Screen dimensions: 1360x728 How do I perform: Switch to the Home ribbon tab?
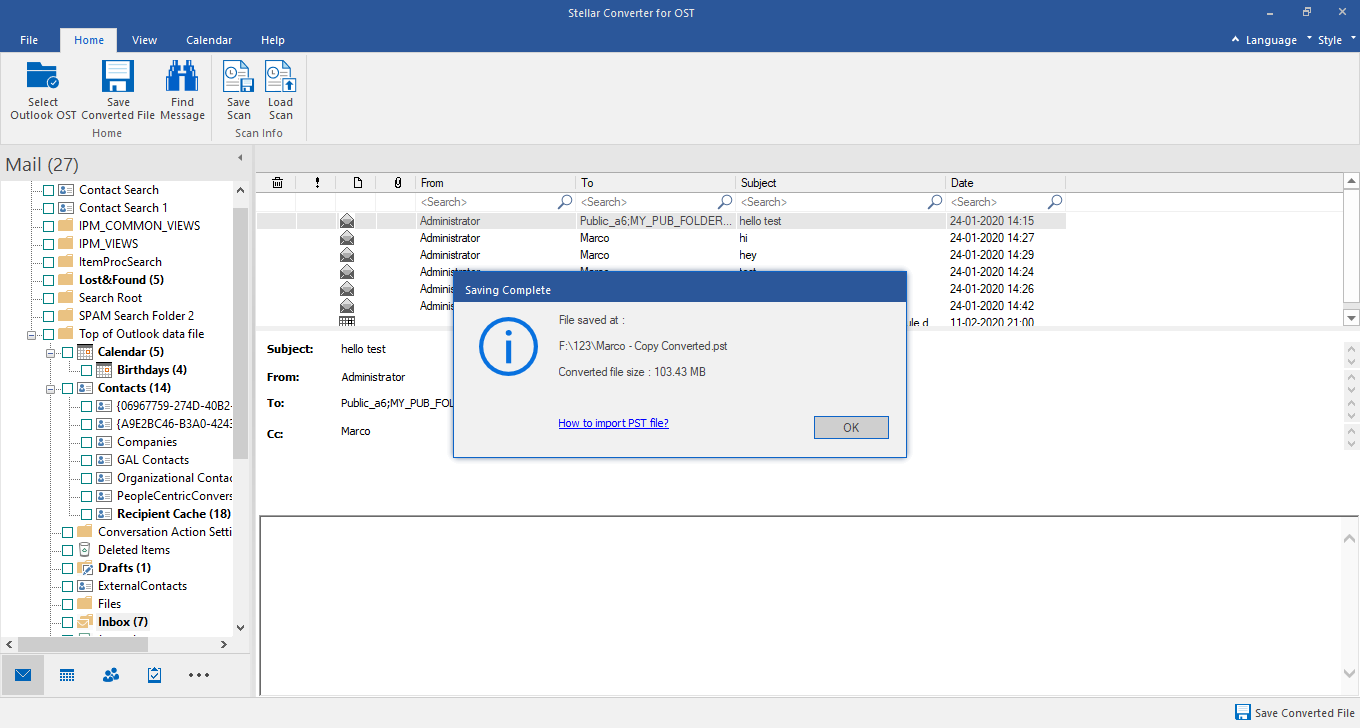88,40
